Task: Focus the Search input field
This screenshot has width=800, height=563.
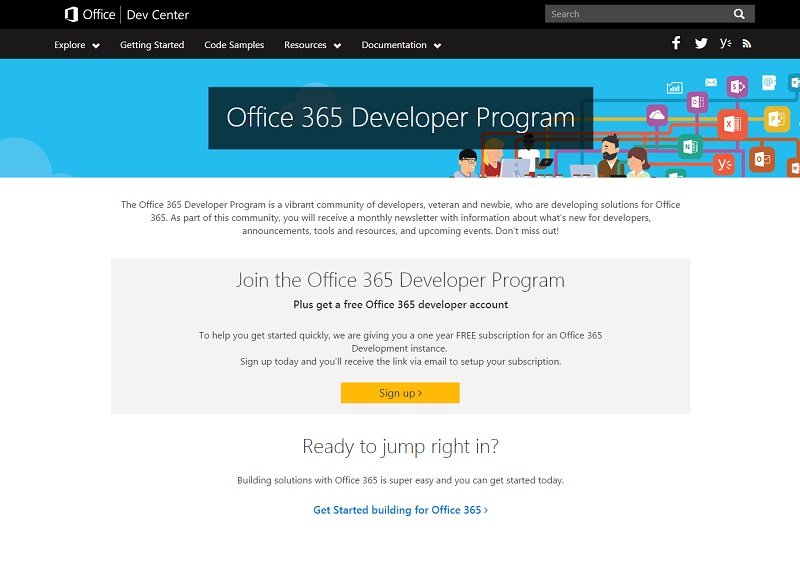Action: pos(640,14)
